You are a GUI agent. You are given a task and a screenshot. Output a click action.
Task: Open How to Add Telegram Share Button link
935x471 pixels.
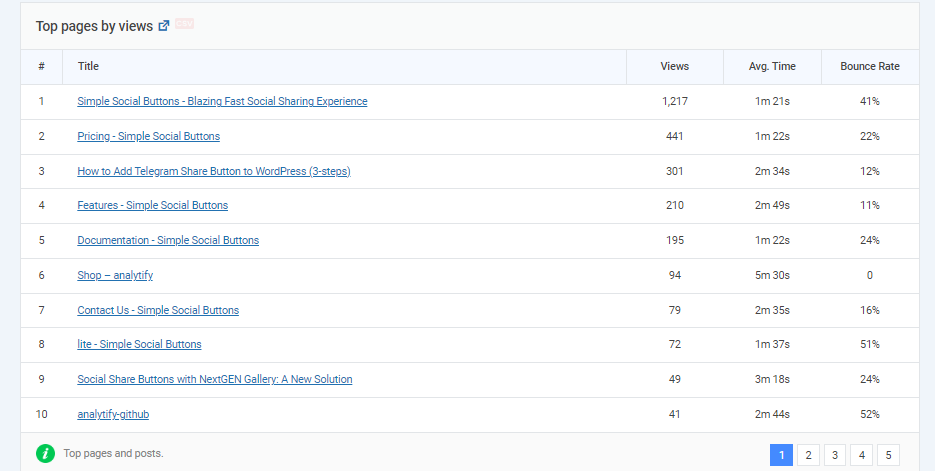pos(214,171)
